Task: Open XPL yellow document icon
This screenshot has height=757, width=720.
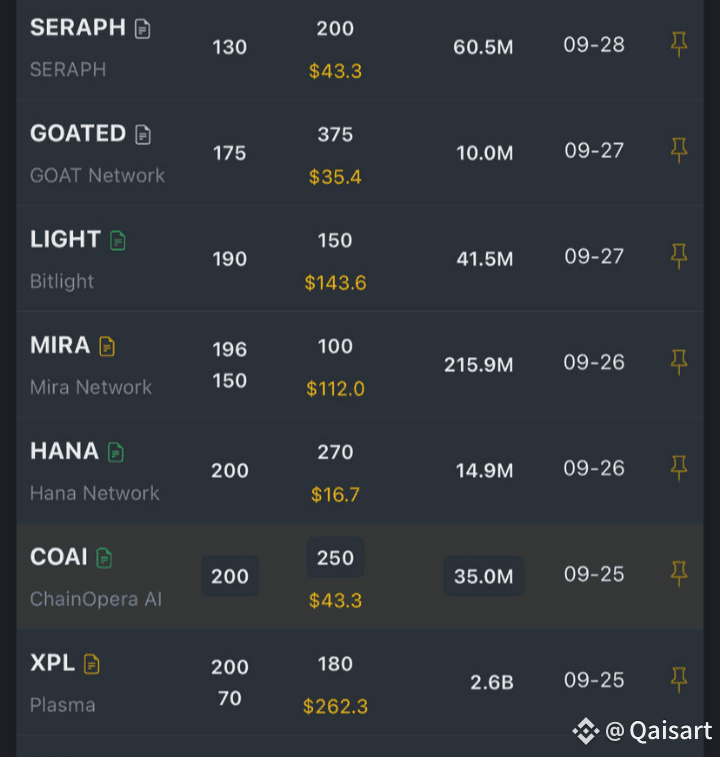Action: (x=92, y=664)
